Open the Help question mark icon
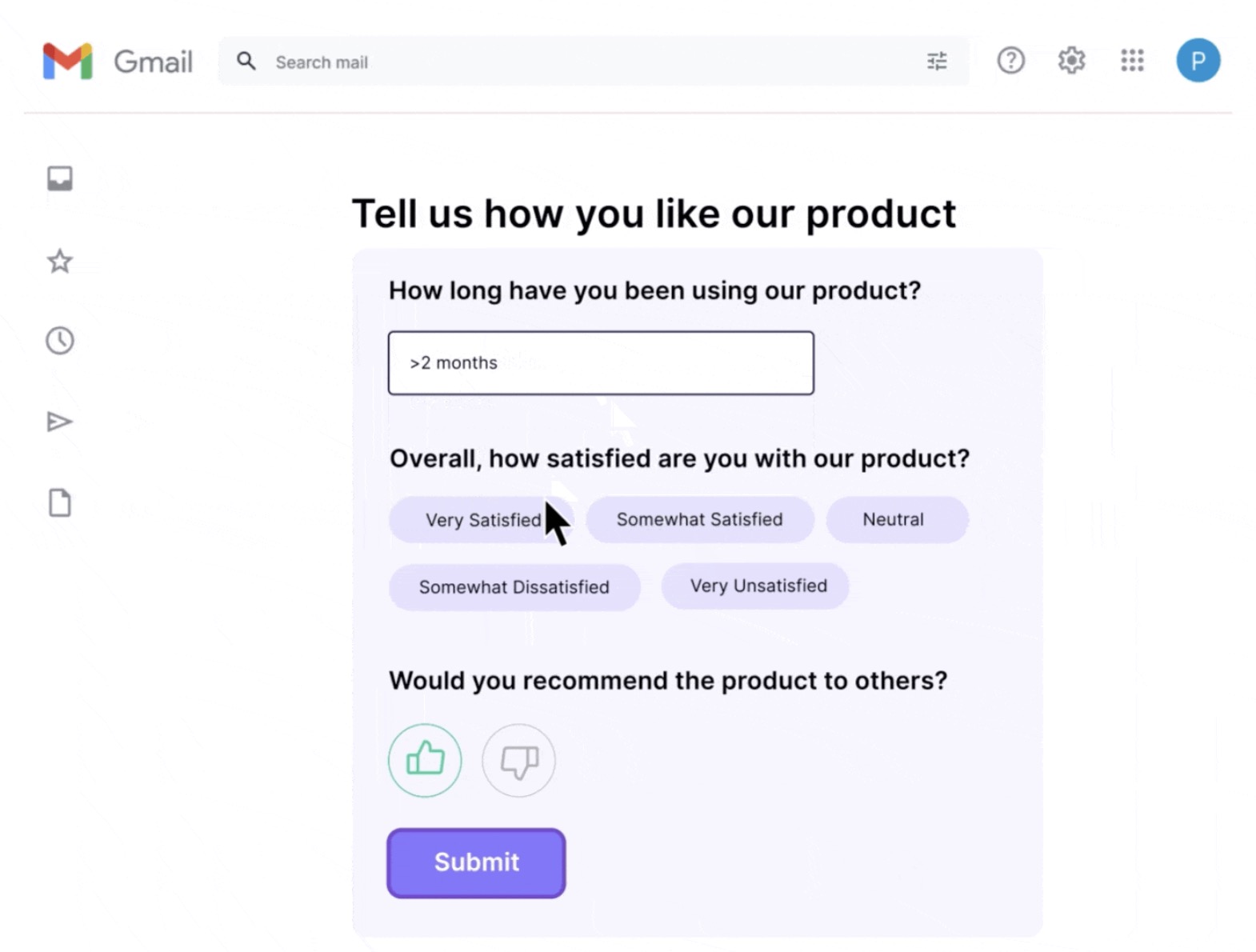Screen dimensions: 1256x952 pos(1010,61)
